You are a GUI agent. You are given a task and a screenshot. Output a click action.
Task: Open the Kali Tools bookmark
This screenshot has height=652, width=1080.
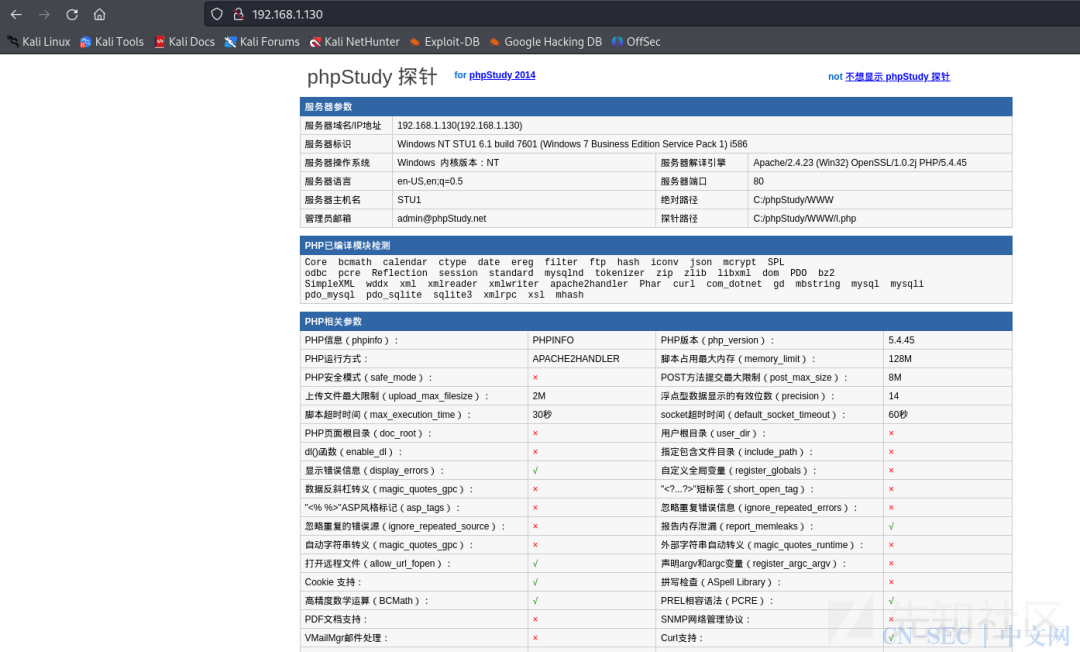click(x=112, y=42)
